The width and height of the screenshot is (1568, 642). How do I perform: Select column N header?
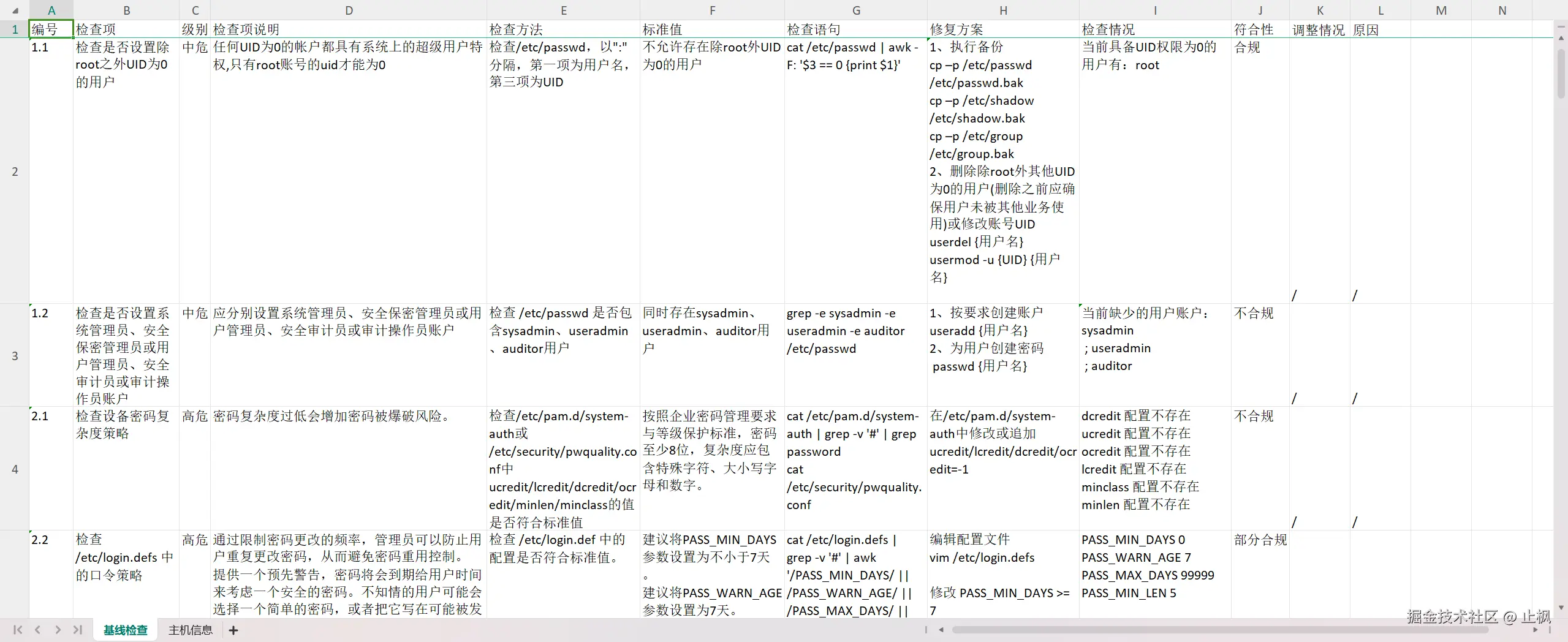point(1502,10)
